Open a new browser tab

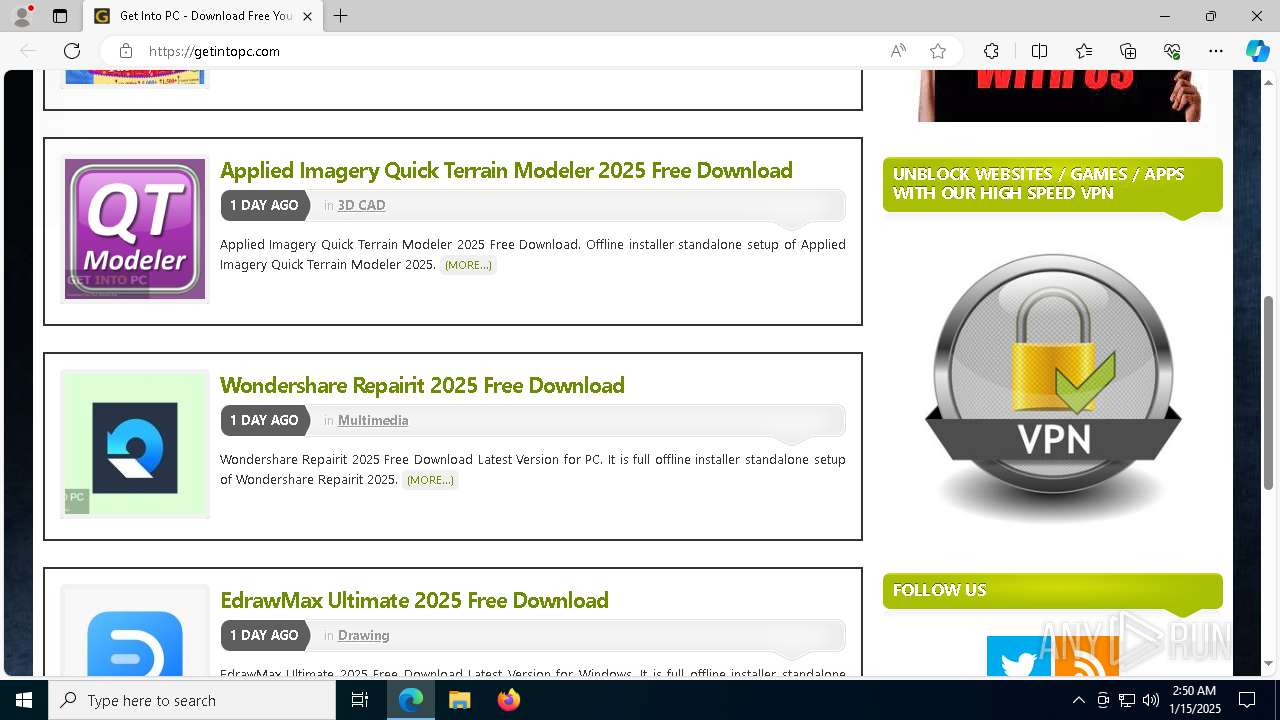point(341,16)
